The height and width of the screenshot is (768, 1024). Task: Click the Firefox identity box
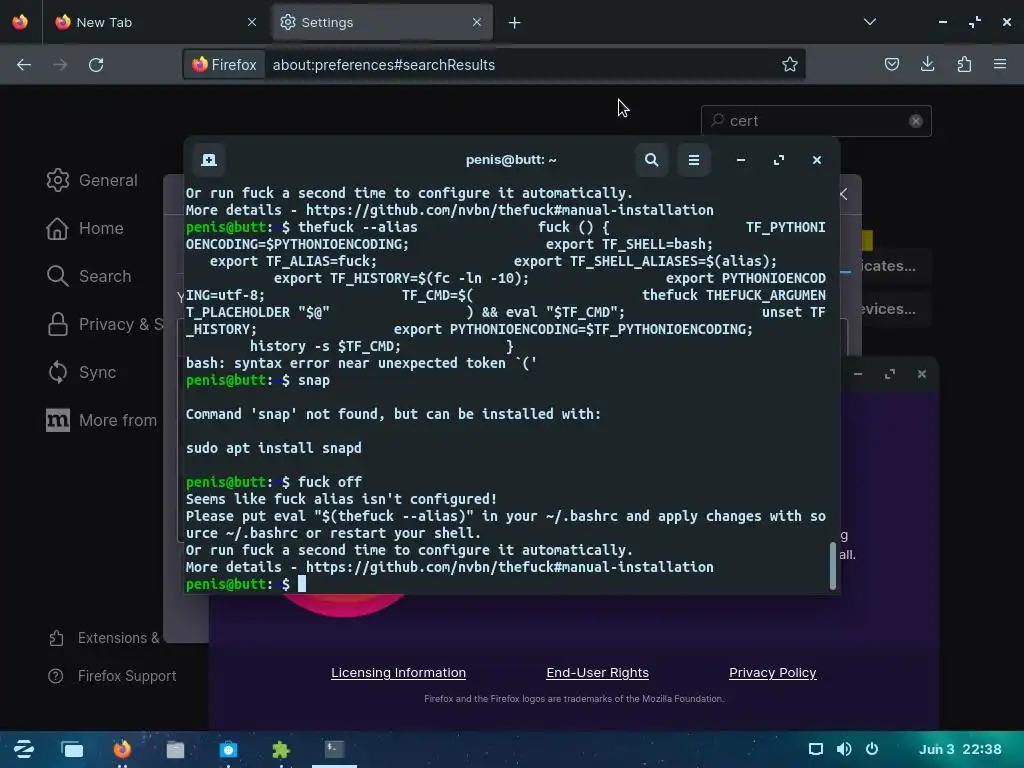224,65
